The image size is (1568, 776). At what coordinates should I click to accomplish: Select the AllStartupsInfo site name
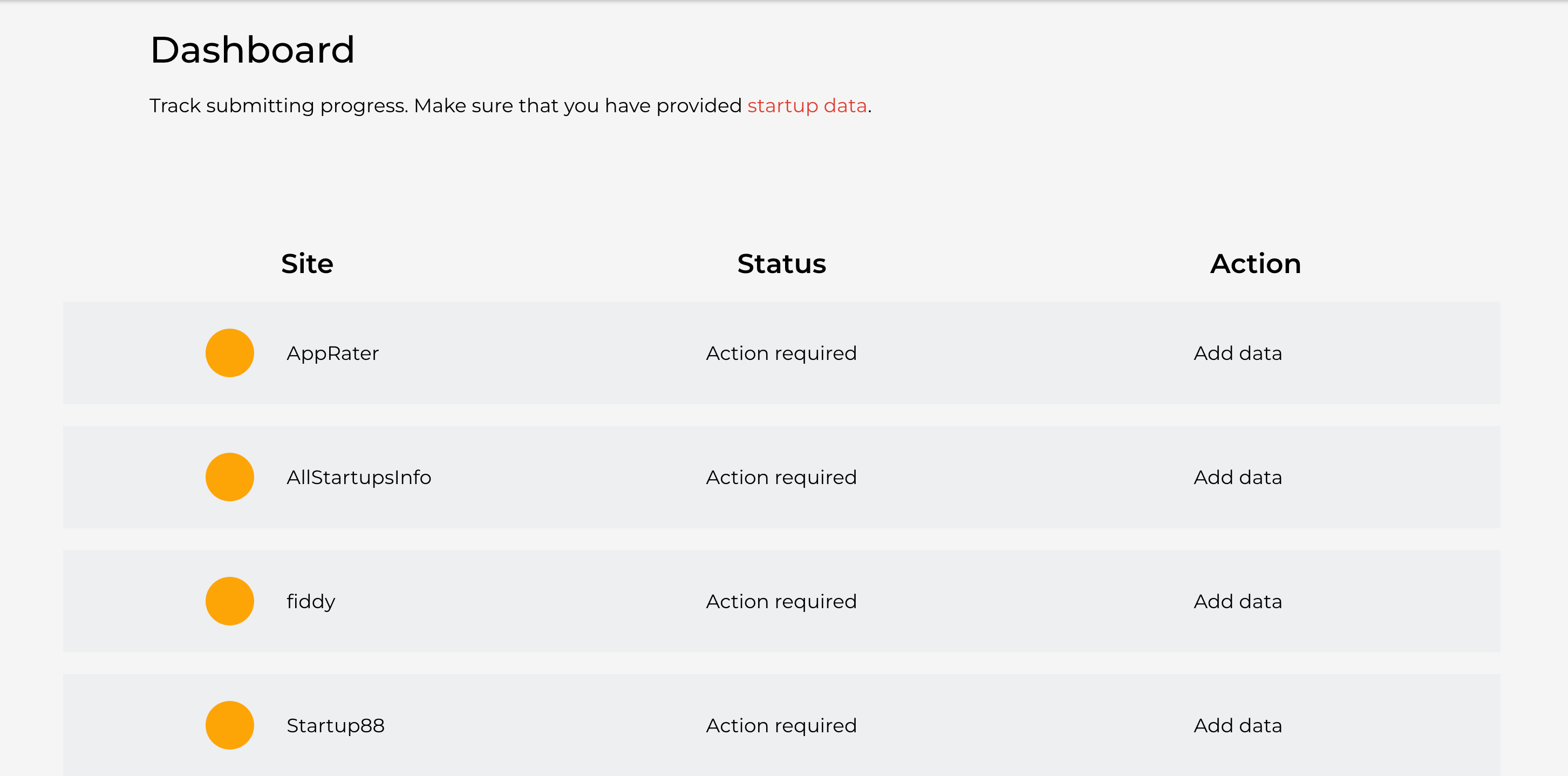[358, 478]
